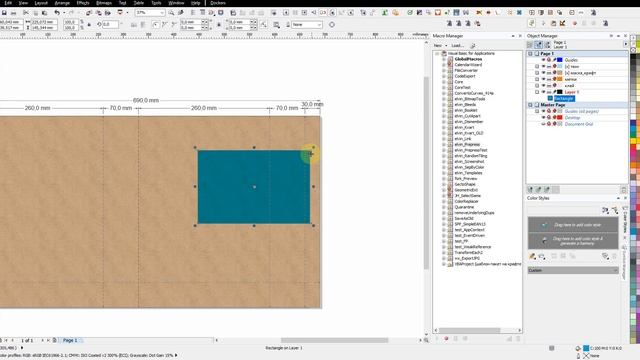The height and width of the screenshot is (360, 640).
Task: Click the Undo arrow icon
Action: pos(57,13)
